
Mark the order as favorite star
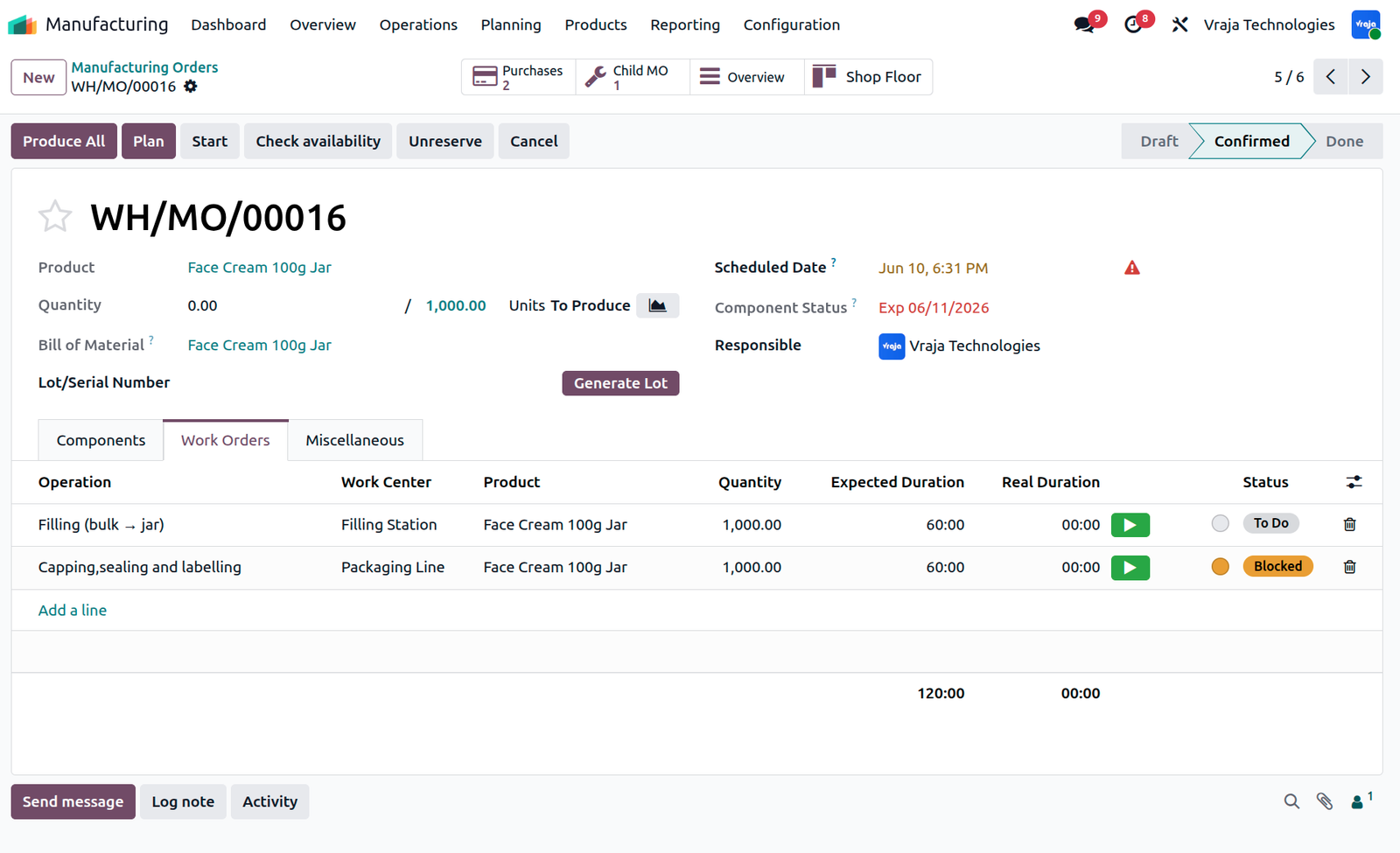pyautogui.click(x=55, y=216)
